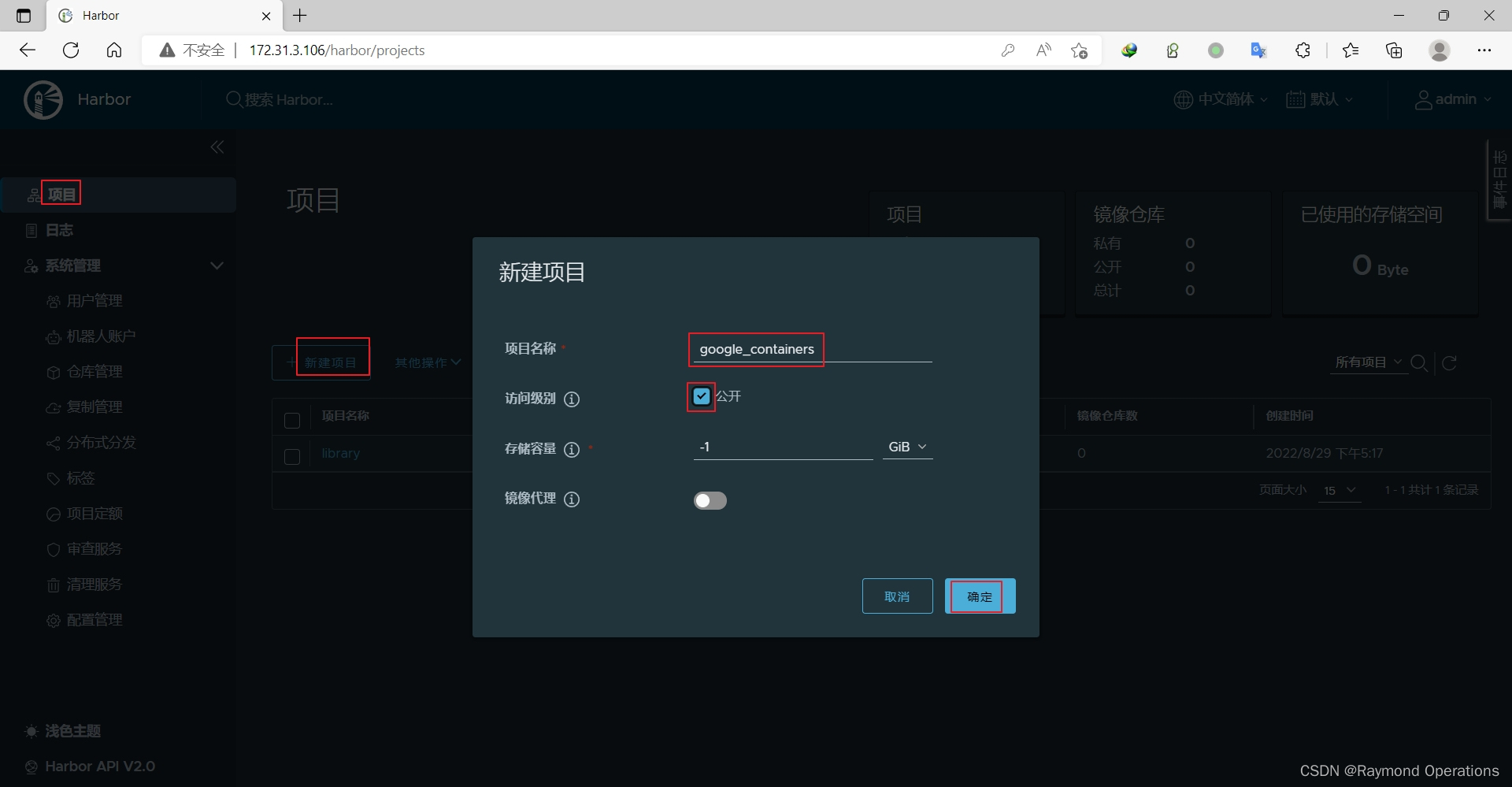Close the Harbor browser tab
Screen dimensions: 1512x787
(x=266, y=16)
